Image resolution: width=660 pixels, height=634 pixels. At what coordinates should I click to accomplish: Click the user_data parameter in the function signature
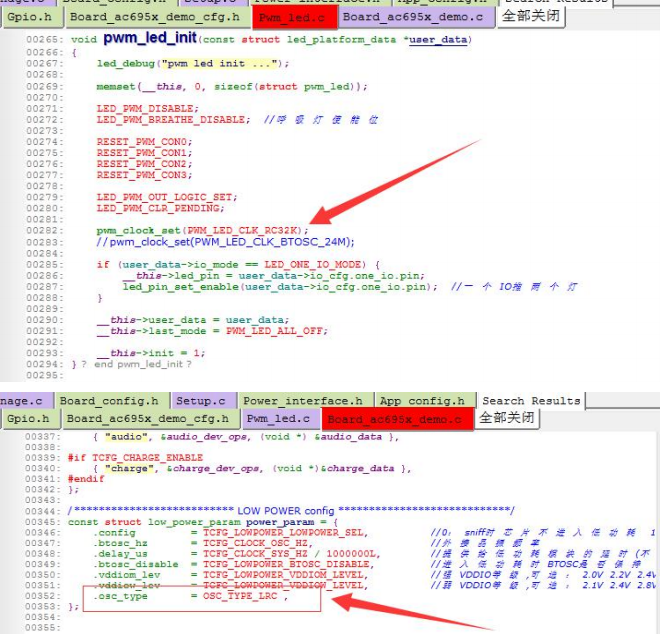click(x=438, y=40)
